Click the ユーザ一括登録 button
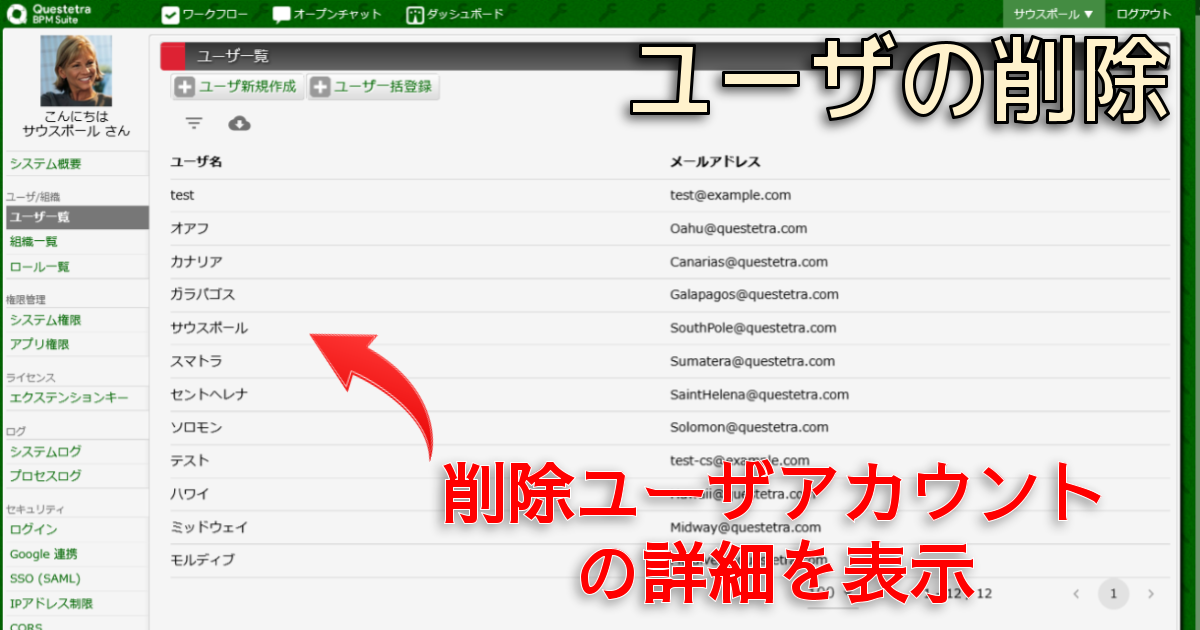Screen dimensions: 1200x630 click(373, 87)
